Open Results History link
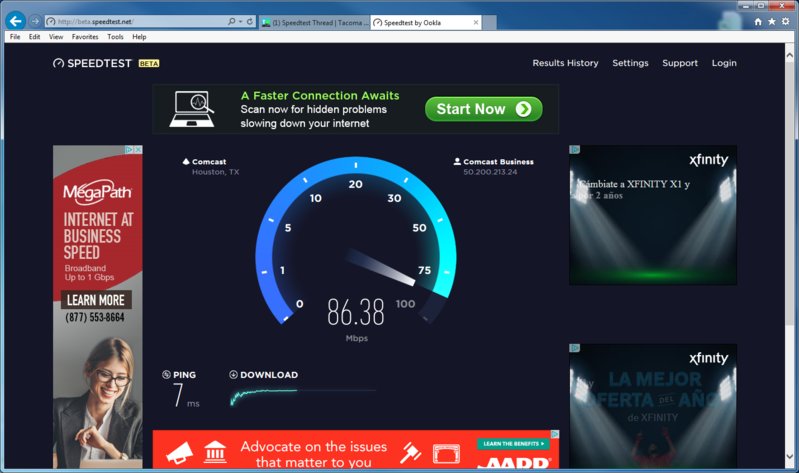This screenshot has width=799, height=473. pos(565,63)
